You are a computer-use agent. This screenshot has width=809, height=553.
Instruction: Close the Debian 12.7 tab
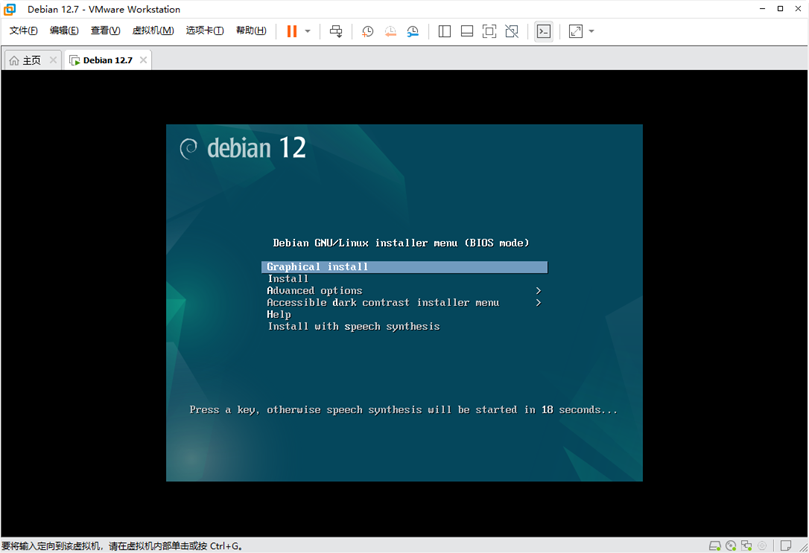tap(143, 60)
